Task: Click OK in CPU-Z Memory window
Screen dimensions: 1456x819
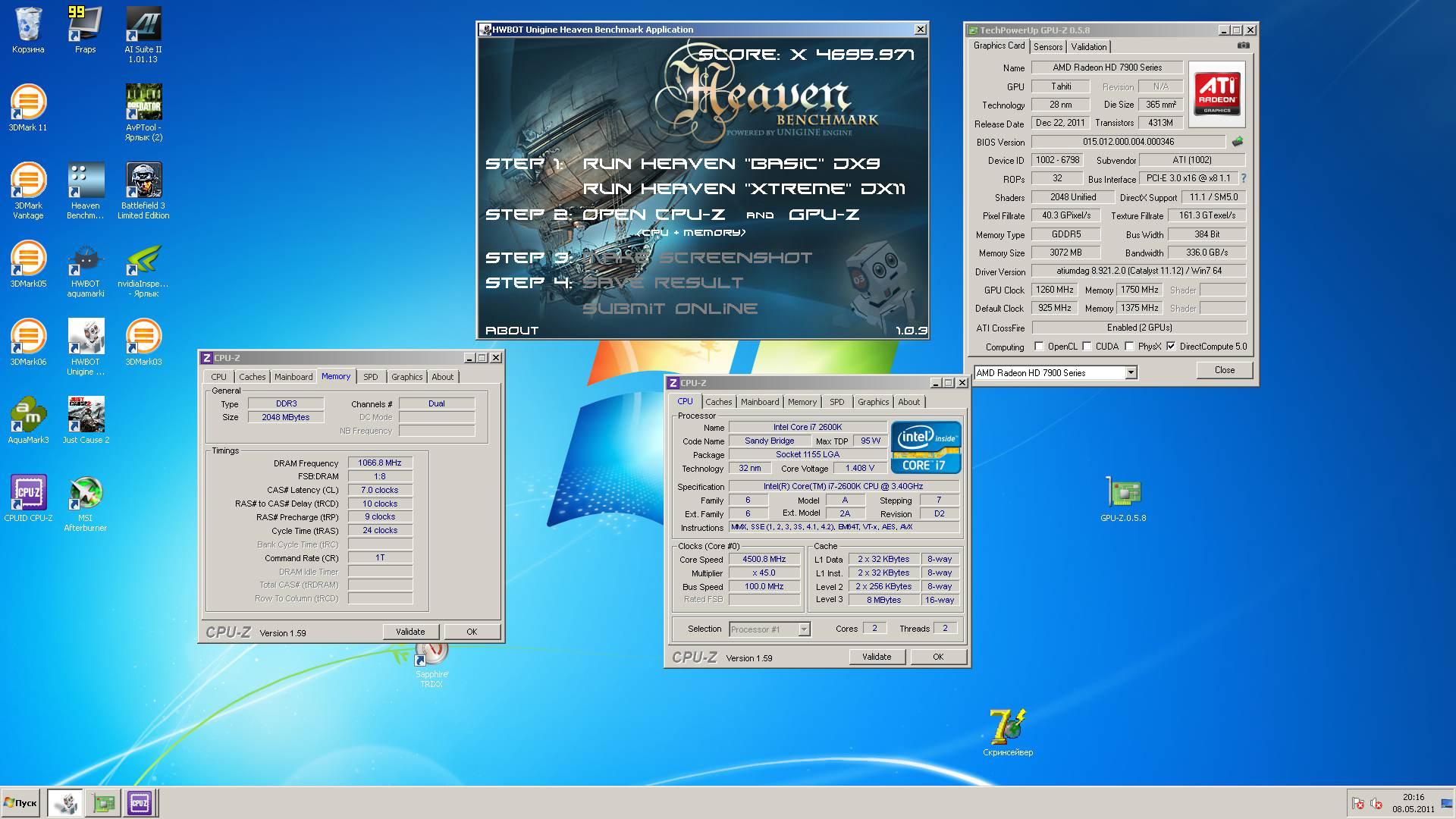Action: coord(472,632)
